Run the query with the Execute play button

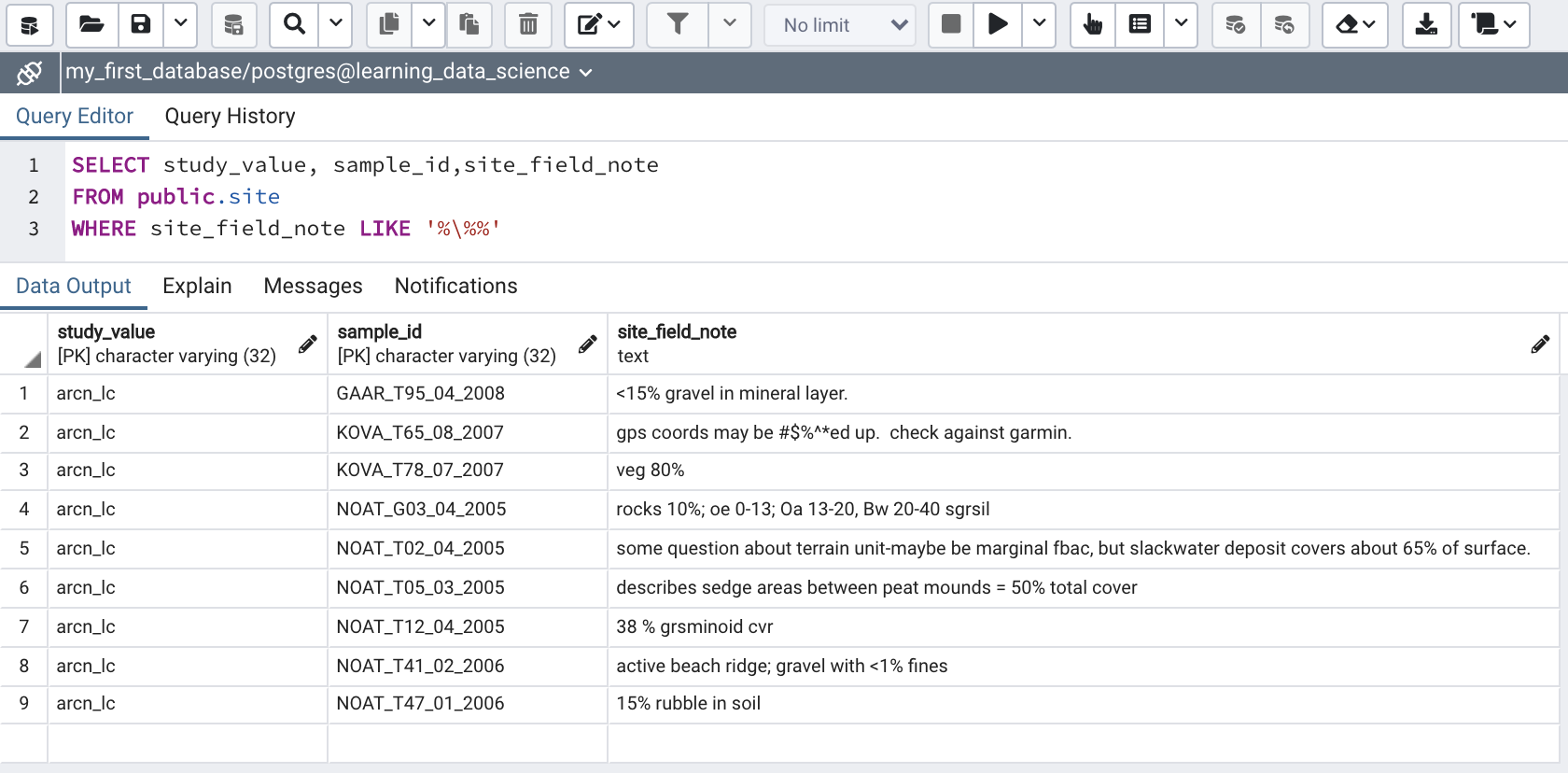998,25
